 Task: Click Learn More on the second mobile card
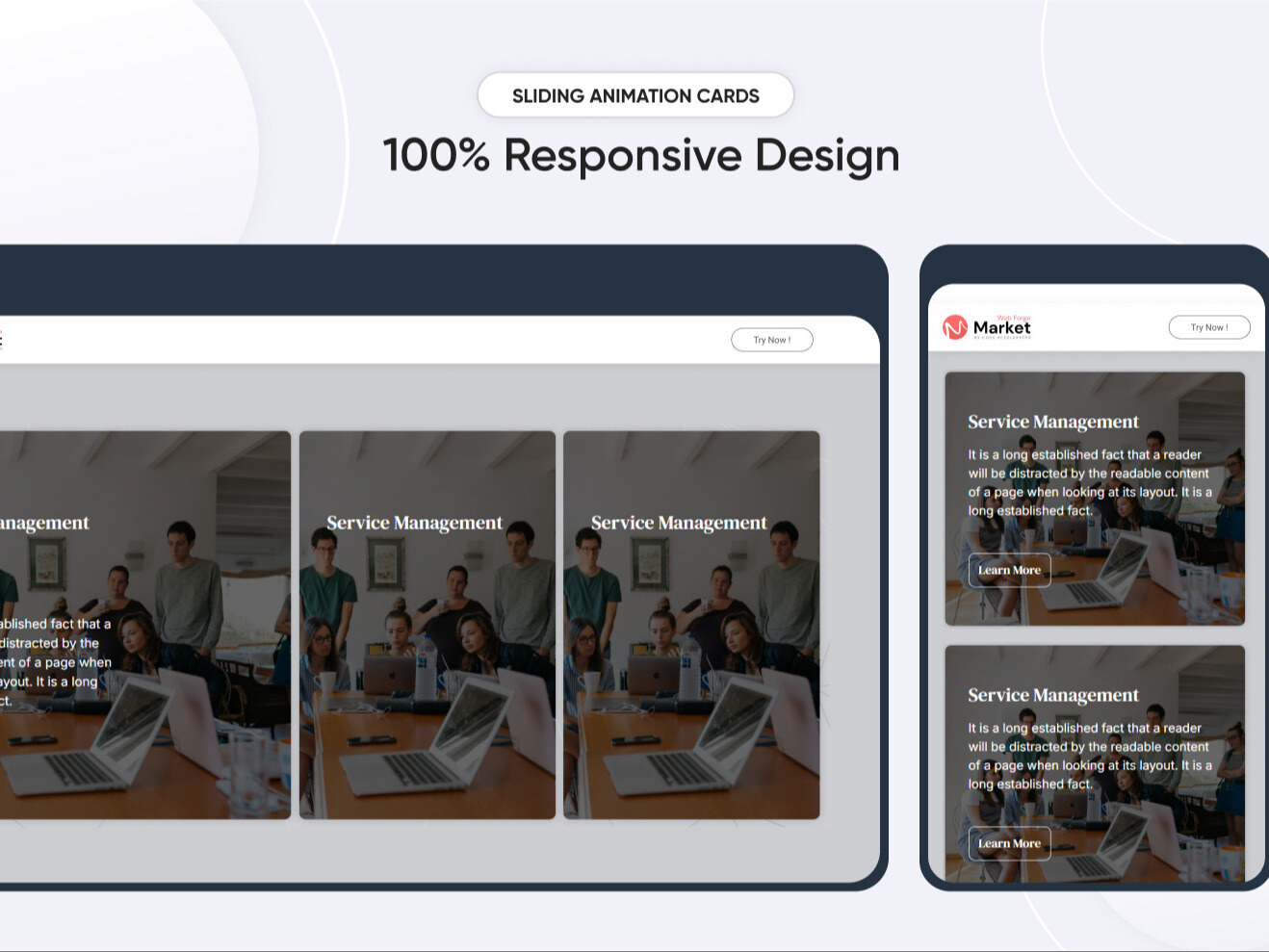[x=1009, y=843]
